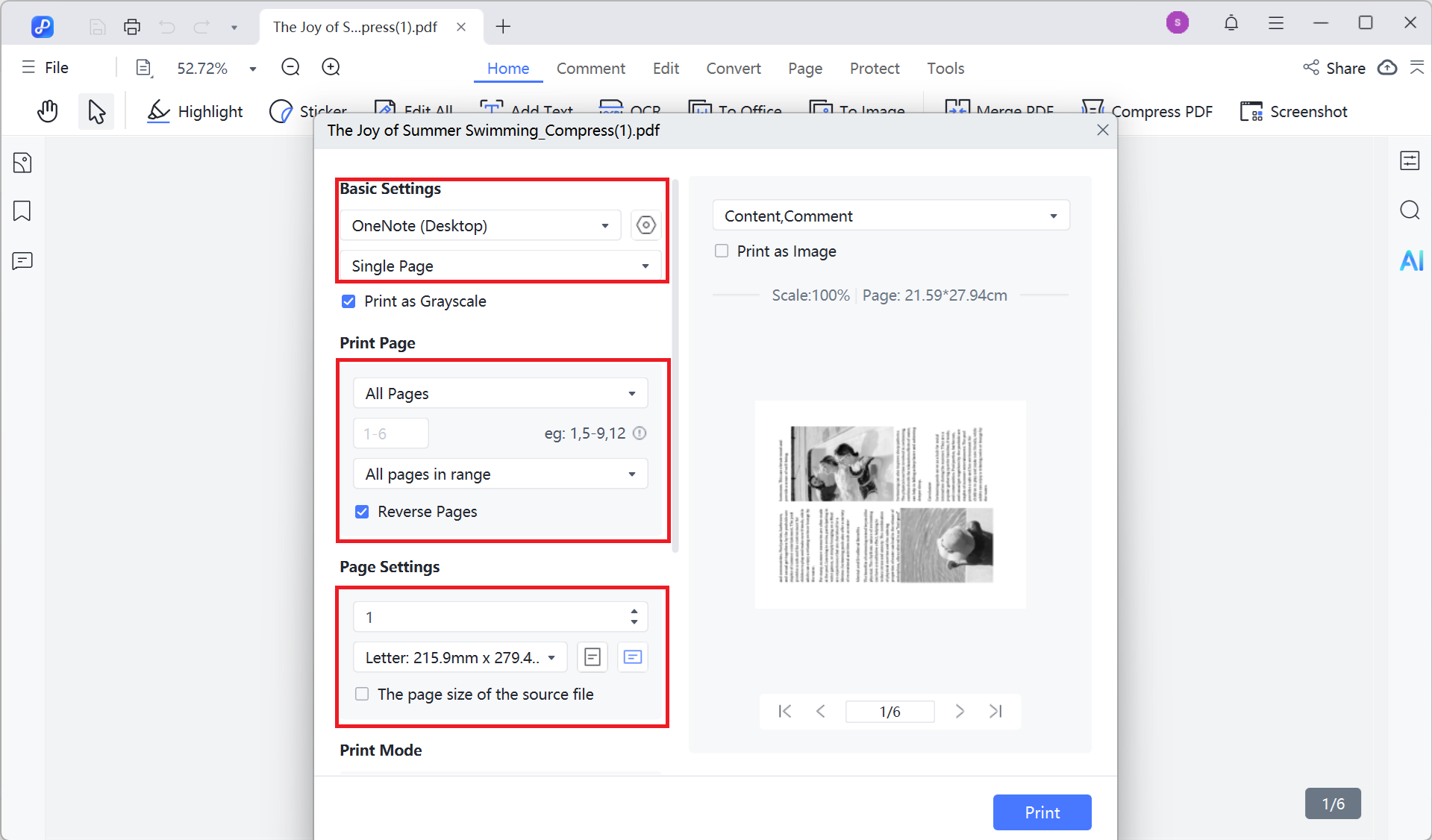Click the Share option
1432x840 pixels.
pyautogui.click(x=1334, y=68)
